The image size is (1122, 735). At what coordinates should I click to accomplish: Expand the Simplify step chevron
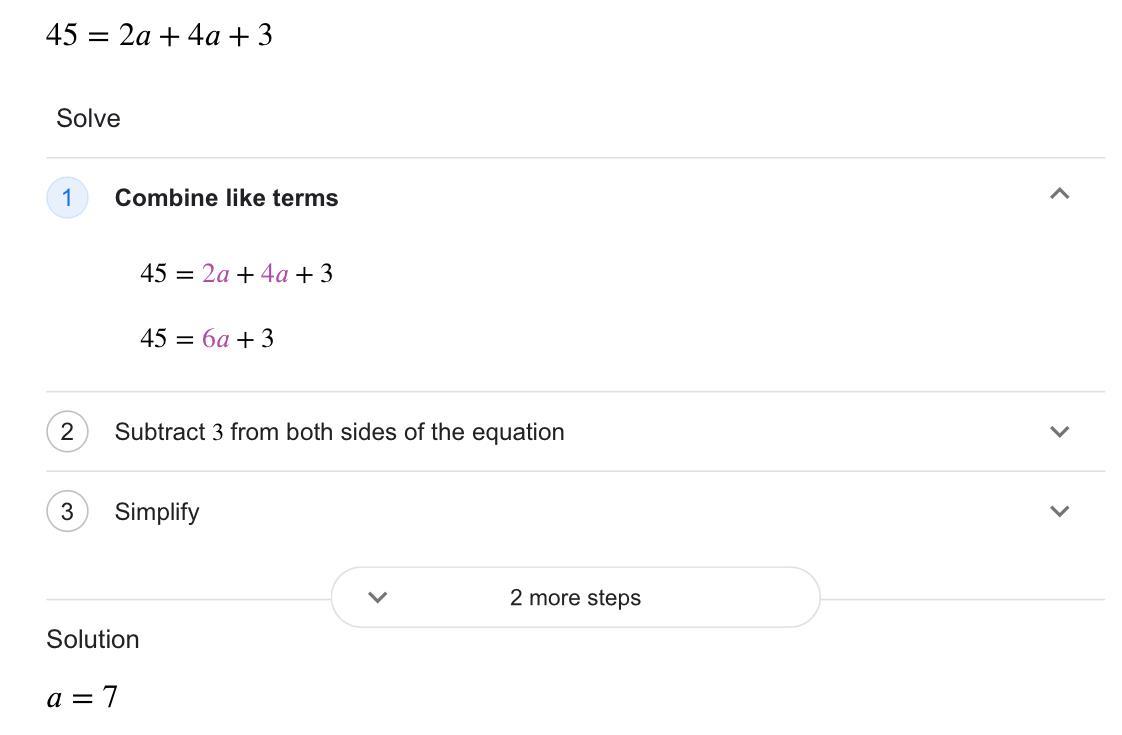point(1059,511)
